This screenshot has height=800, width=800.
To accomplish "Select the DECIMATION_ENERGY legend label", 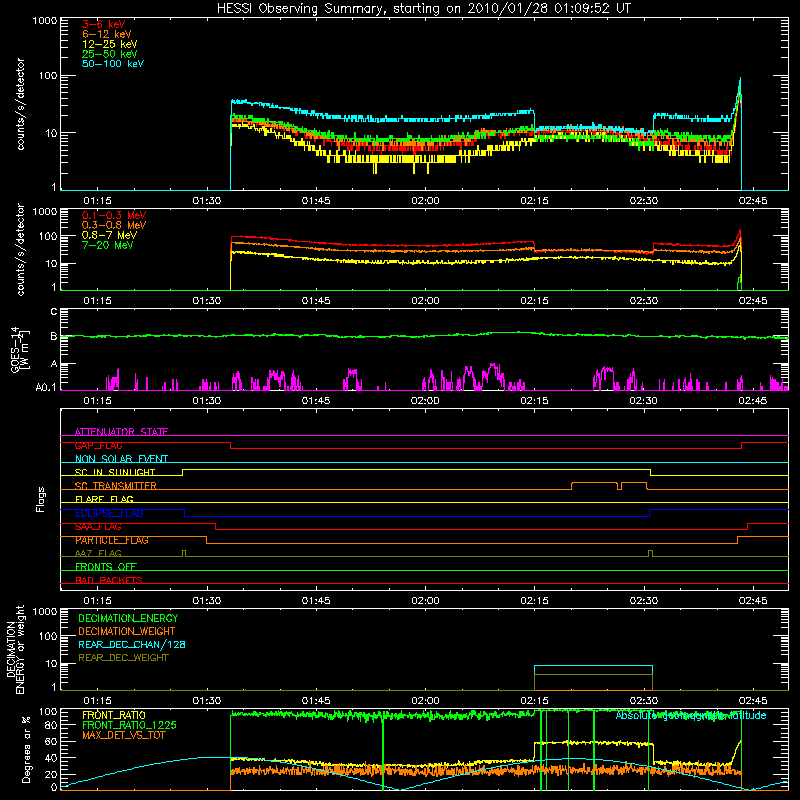I will pyautogui.click(x=128, y=618).
